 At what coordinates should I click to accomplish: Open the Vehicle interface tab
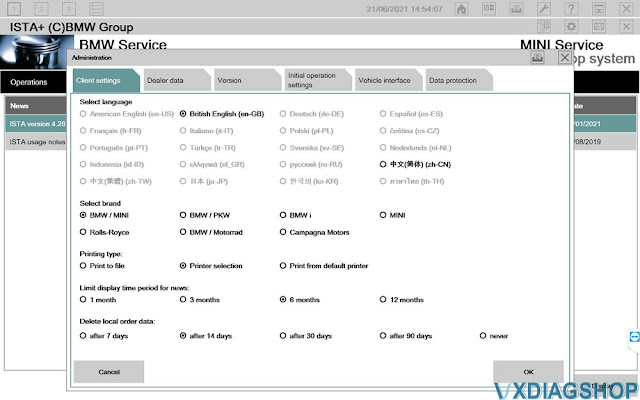pos(389,80)
